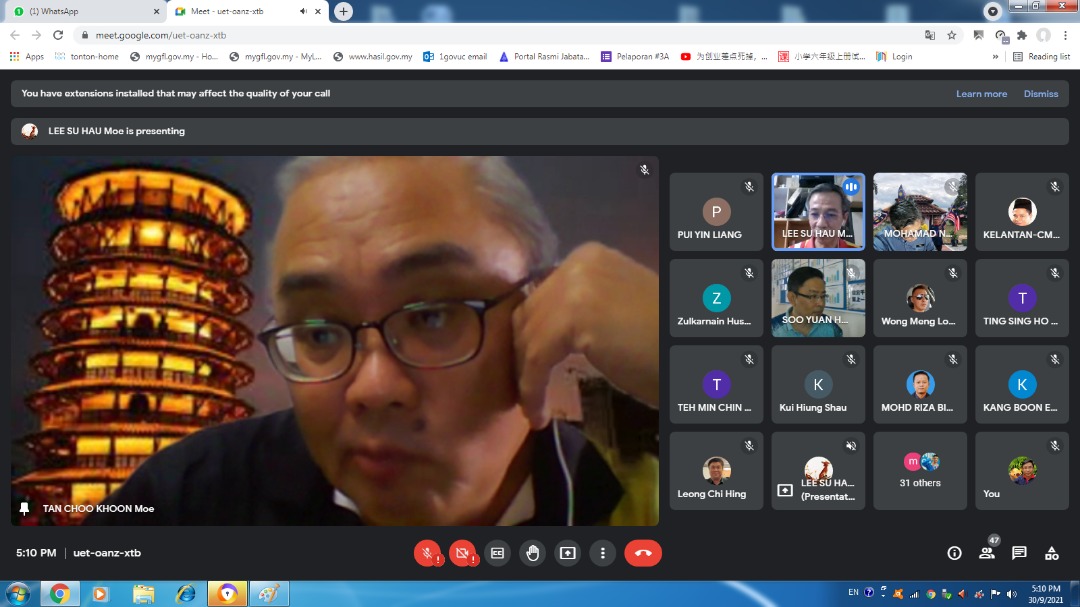Open Internet Explorer in taskbar

tap(185, 593)
